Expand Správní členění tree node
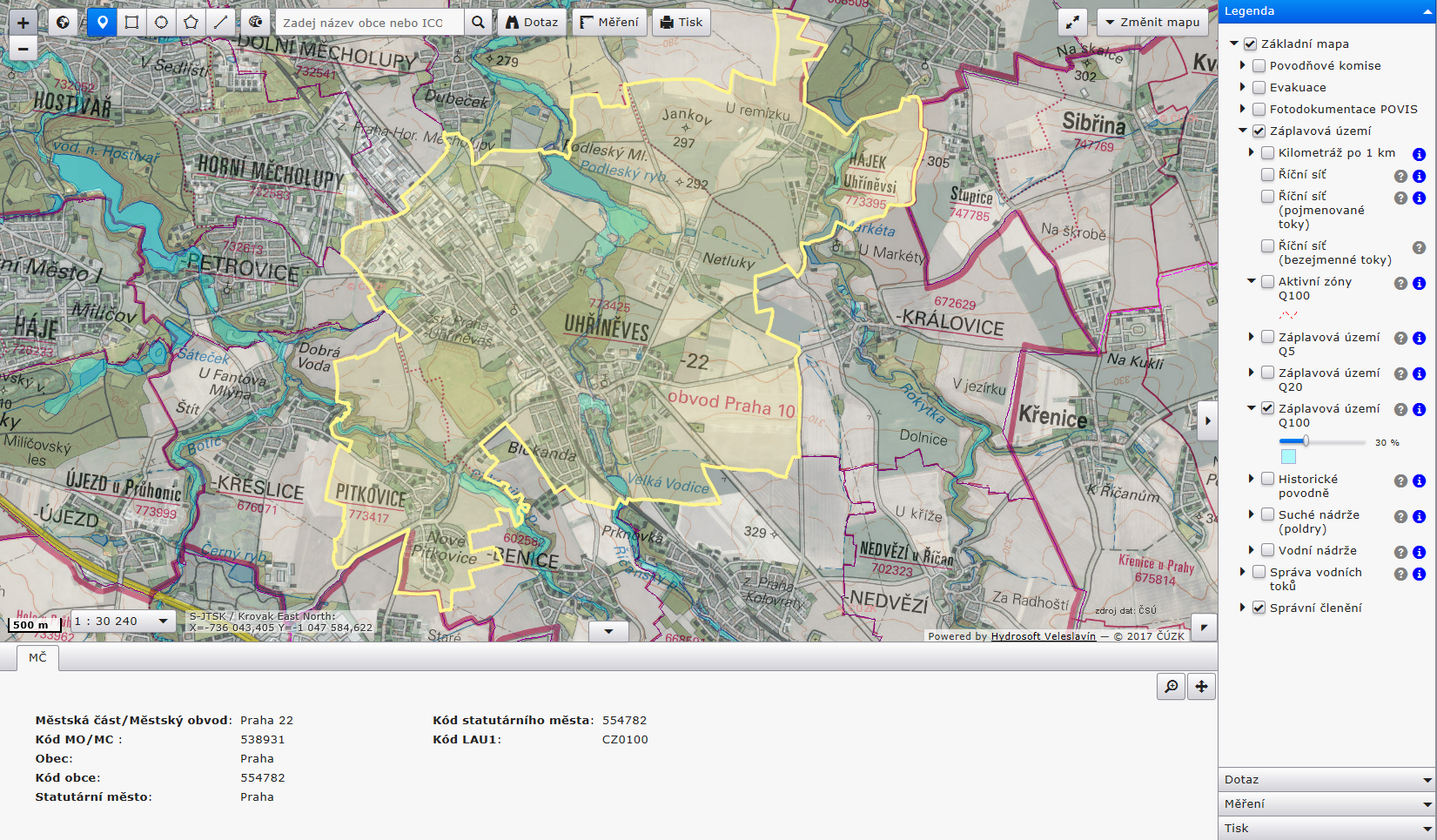Image resolution: width=1437 pixels, height=840 pixels. click(x=1243, y=608)
